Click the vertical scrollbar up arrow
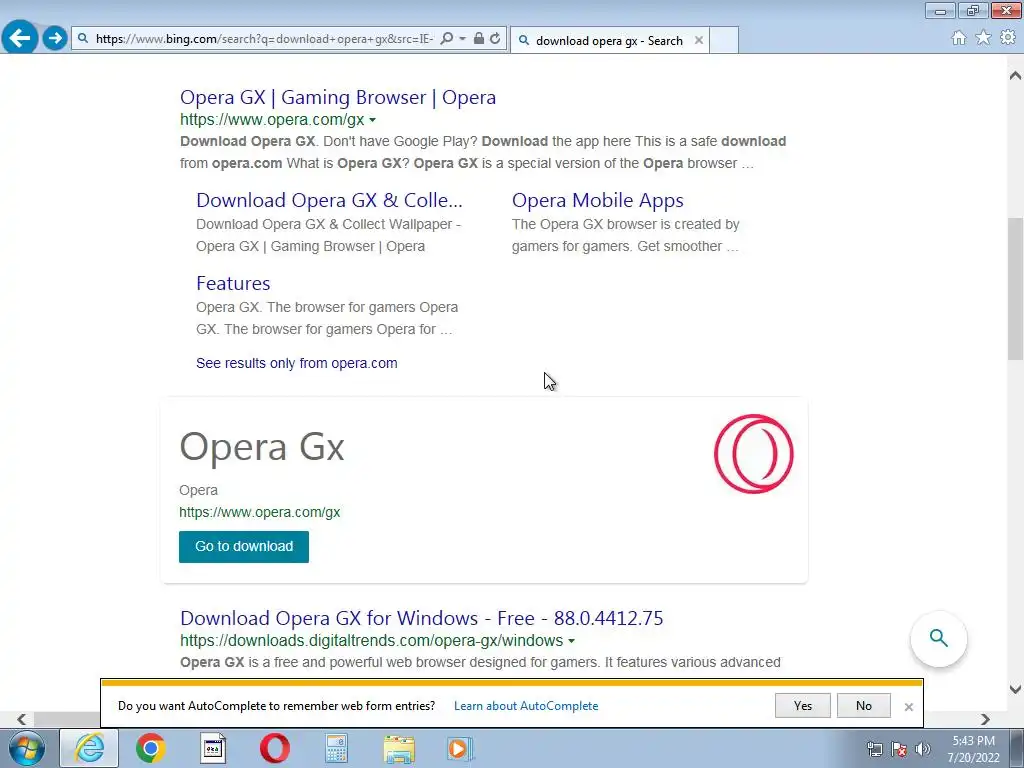The height and width of the screenshot is (768, 1024). click(x=1015, y=76)
